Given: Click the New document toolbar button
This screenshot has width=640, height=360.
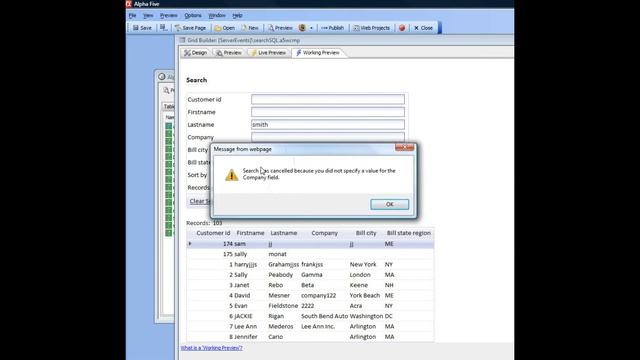Looking at the screenshot, I should point(250,28).
